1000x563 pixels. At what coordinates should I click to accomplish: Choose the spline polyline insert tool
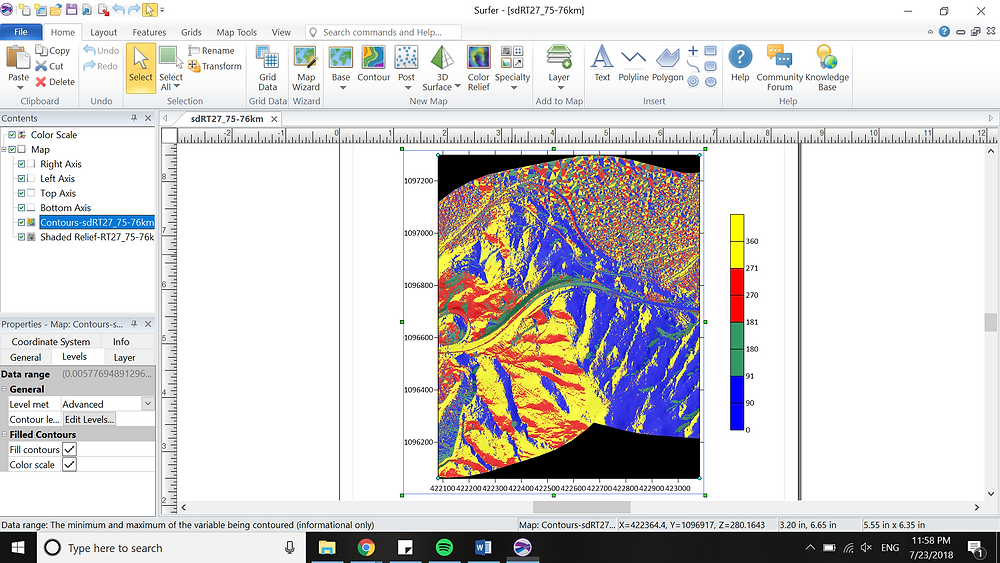[x=693, y=66]
